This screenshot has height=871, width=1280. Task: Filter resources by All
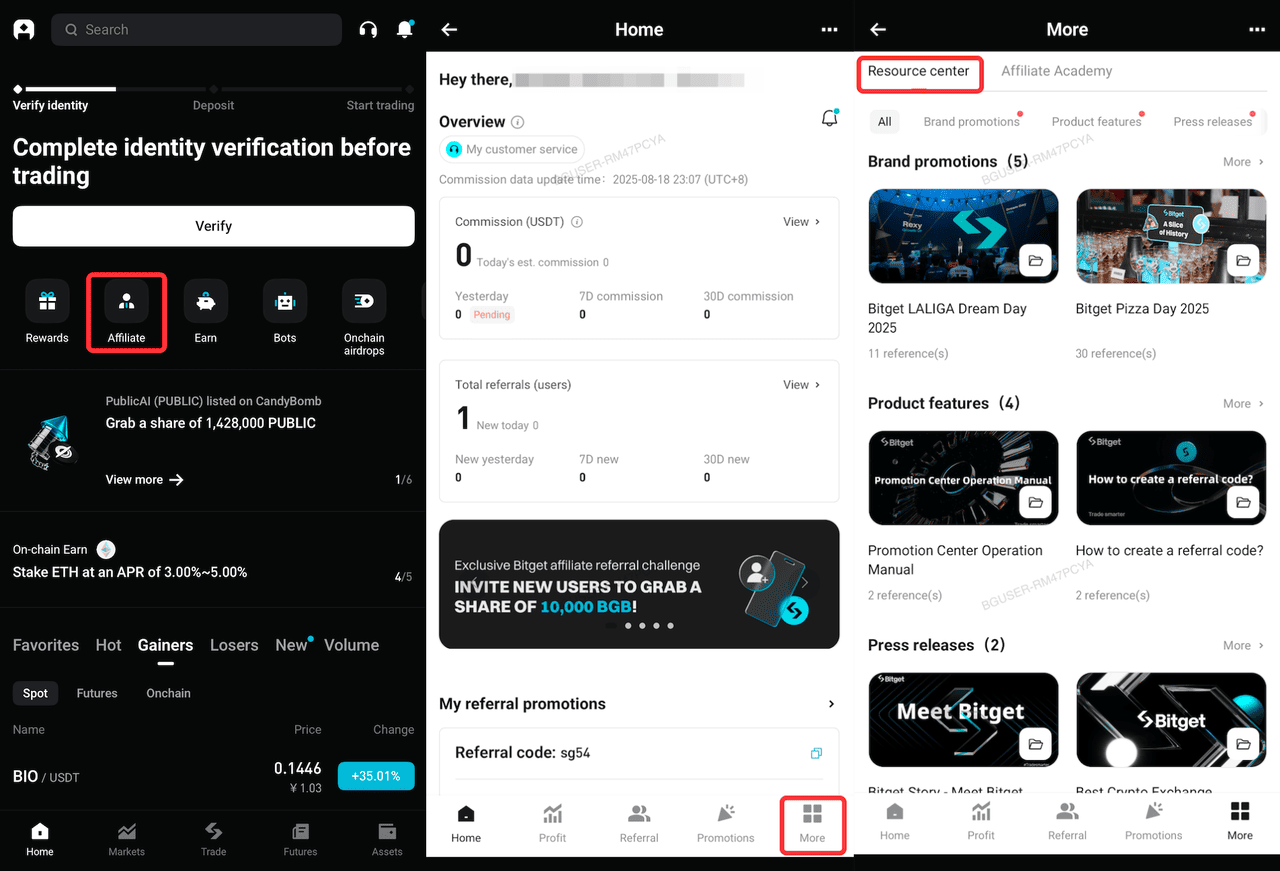(x=884, y=122)
